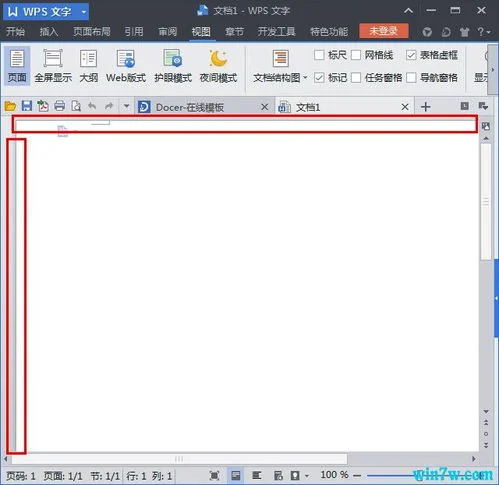This screenshot has width=499, height=485.
Task: Click the full screen icon in status bar
Action: pyautogui.click(x=215, y=475)
